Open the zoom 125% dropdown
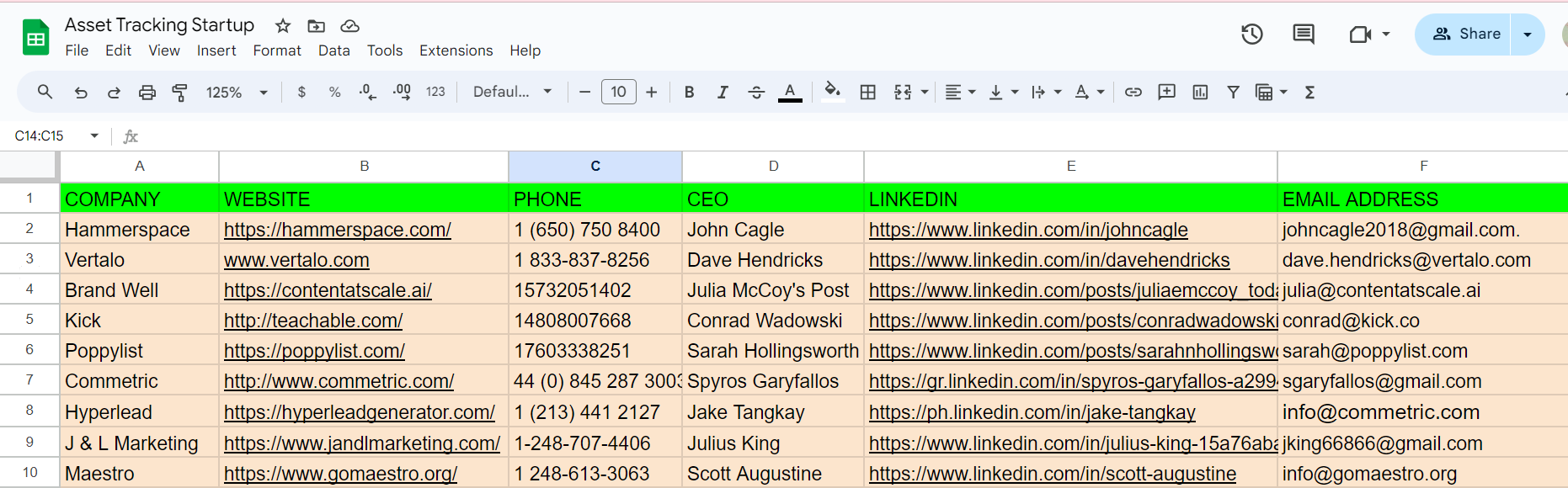The image size is (1568, 488). (237, 93)
